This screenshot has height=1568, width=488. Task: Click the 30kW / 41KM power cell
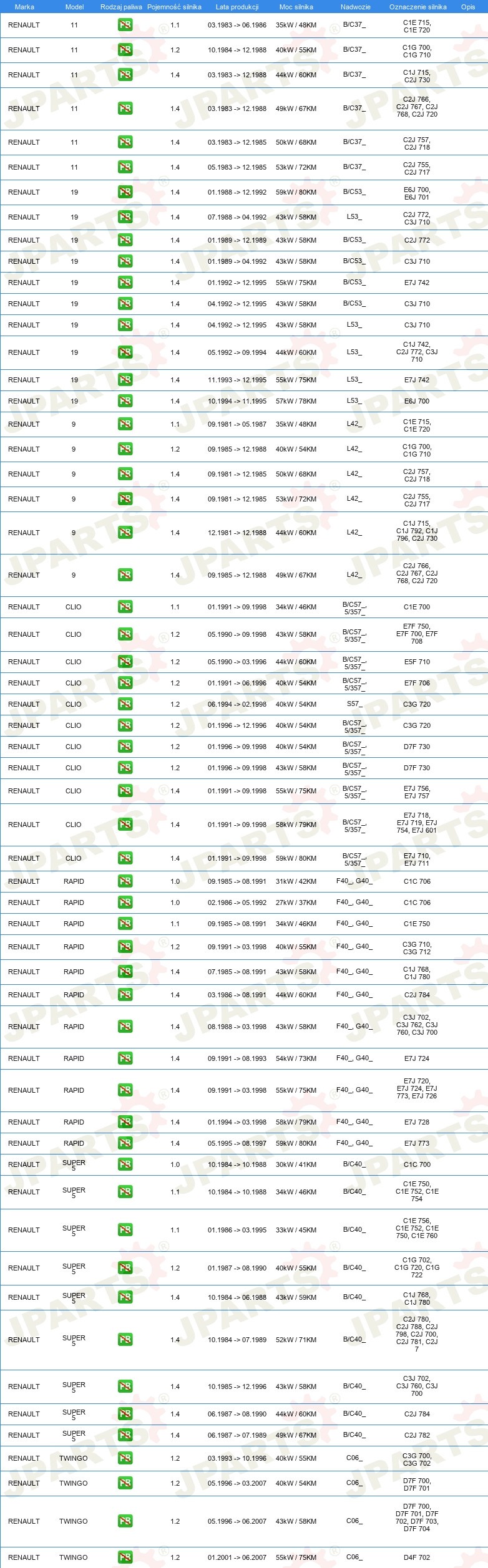click(x=296, y=1164)
